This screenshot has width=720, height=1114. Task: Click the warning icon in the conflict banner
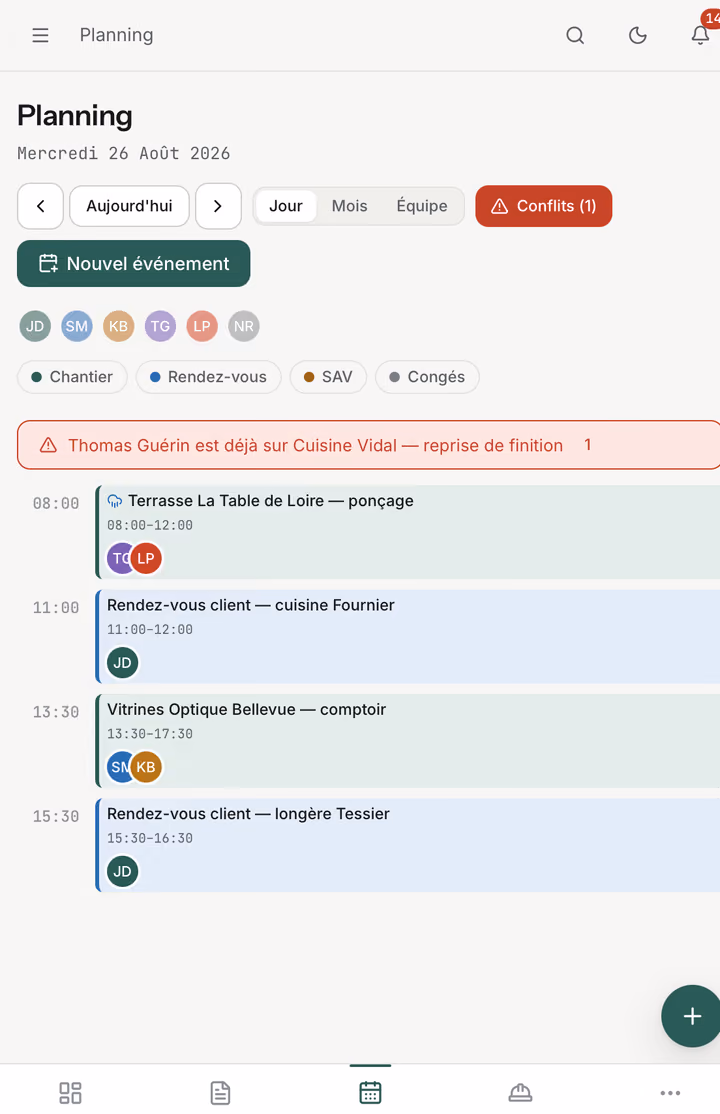click(x=48, y=445)
